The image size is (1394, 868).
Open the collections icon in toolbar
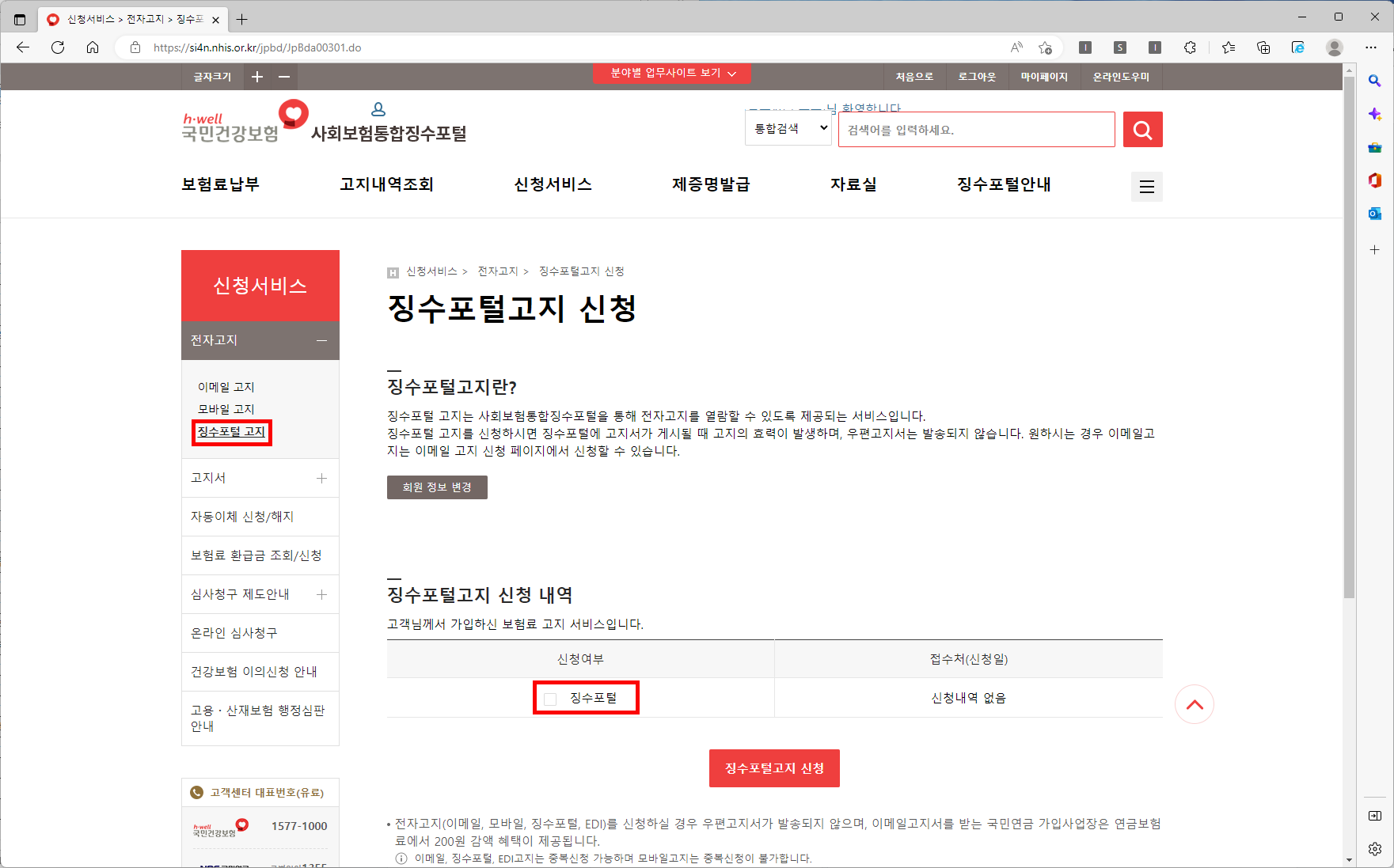click(x=1263, y=47)
